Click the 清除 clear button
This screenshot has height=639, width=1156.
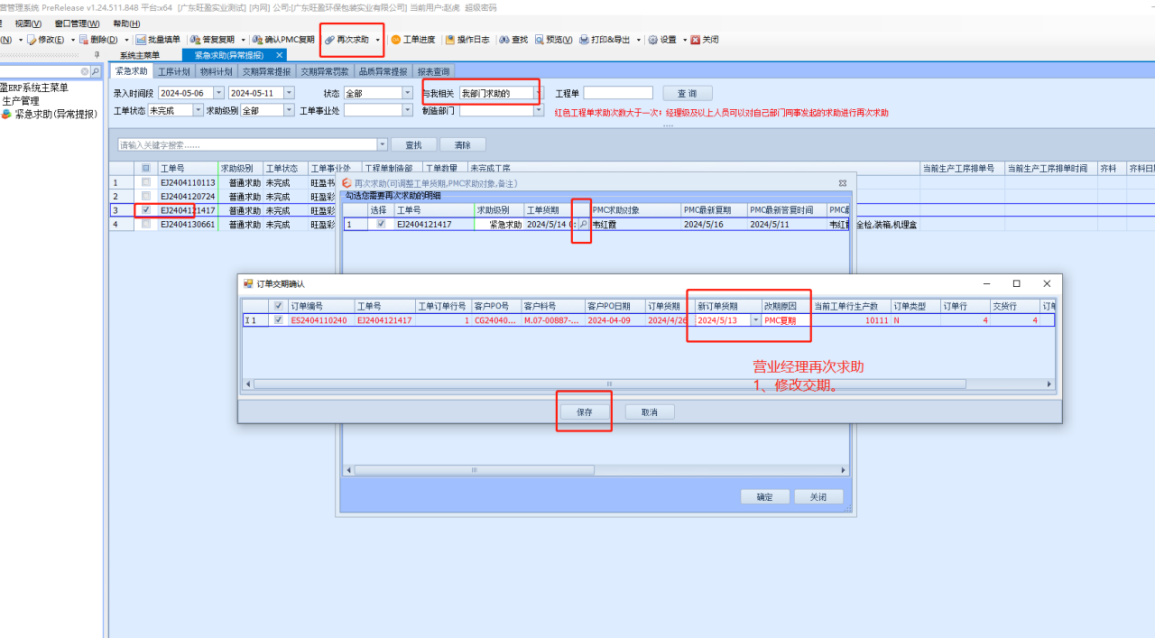pos(462,144)
